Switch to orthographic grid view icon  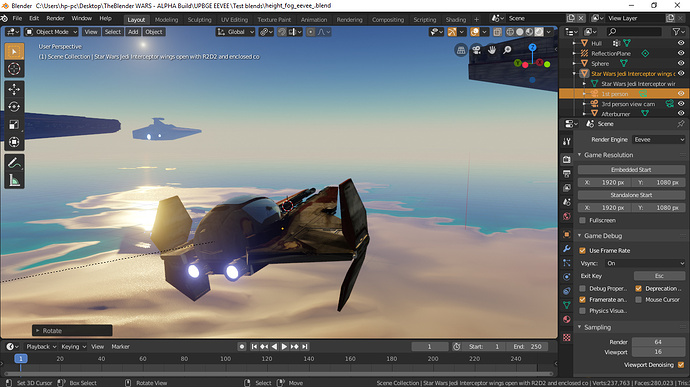[461, 50]
